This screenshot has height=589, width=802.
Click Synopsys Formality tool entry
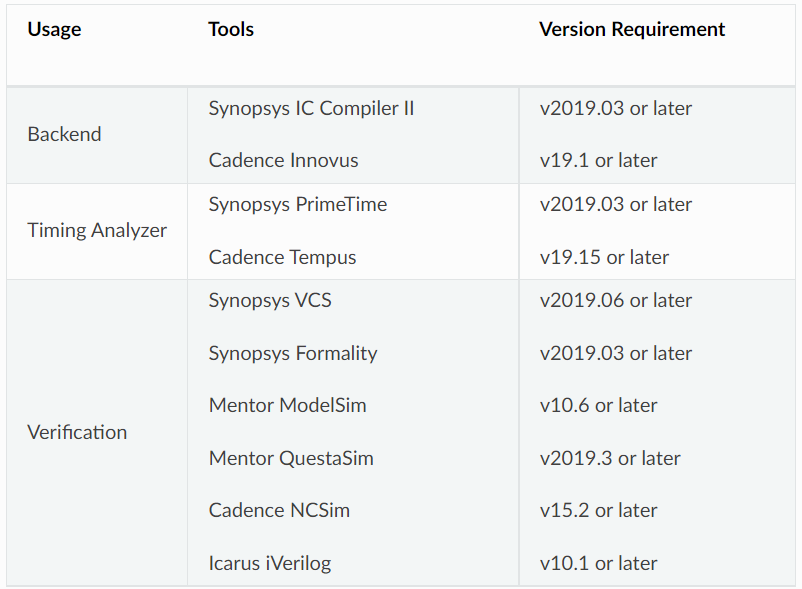(x=293, y=353)
